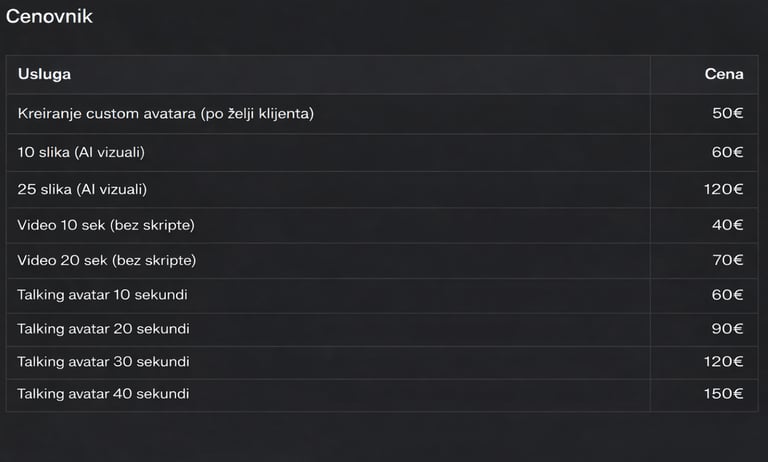This screenshot has width=768, height=462.
Task: Select the 10 slika (AI vizuali) entry
Action: pos(82,152)
